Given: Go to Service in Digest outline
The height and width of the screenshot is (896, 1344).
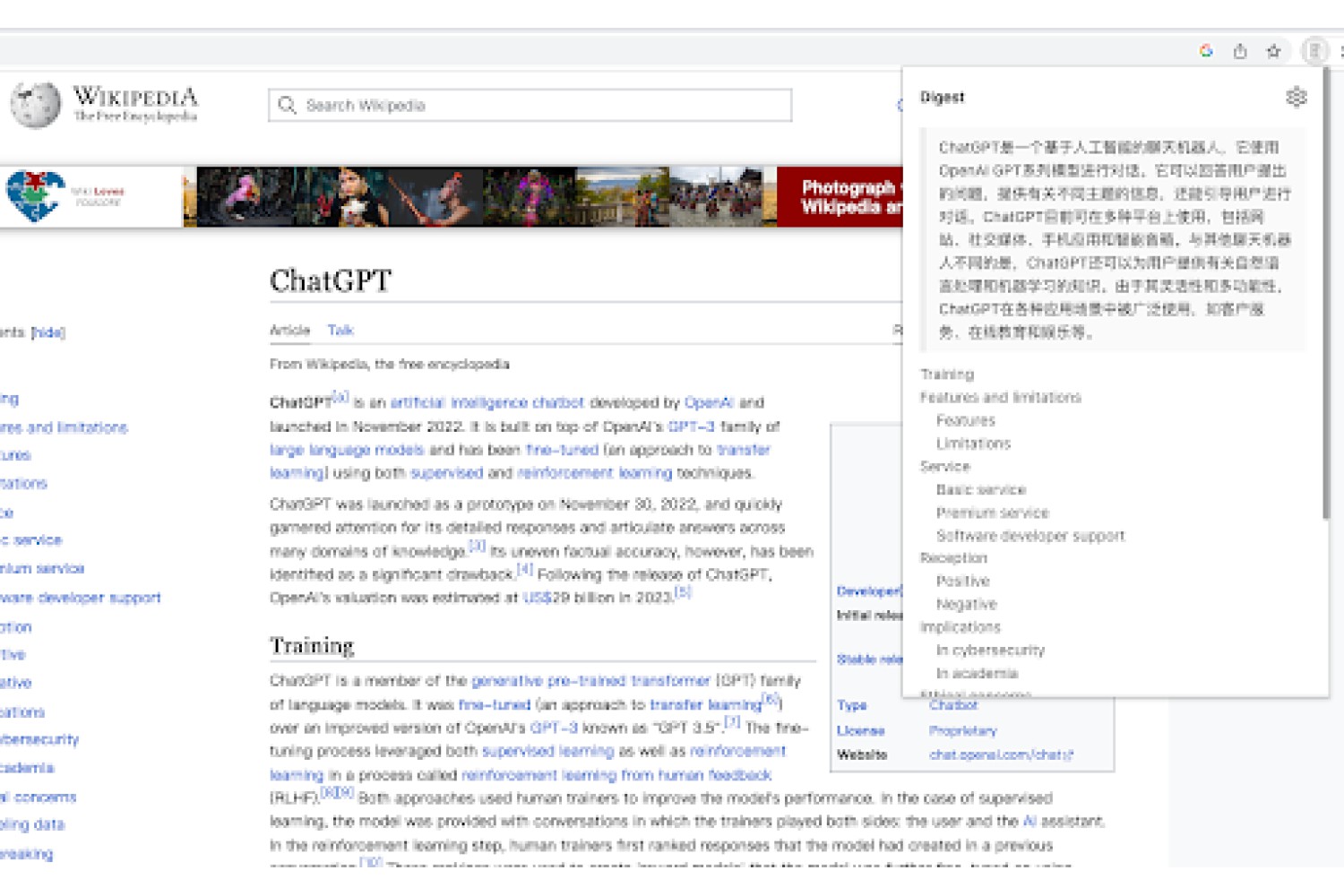Looking at the screenshot, I should (944, 466).
